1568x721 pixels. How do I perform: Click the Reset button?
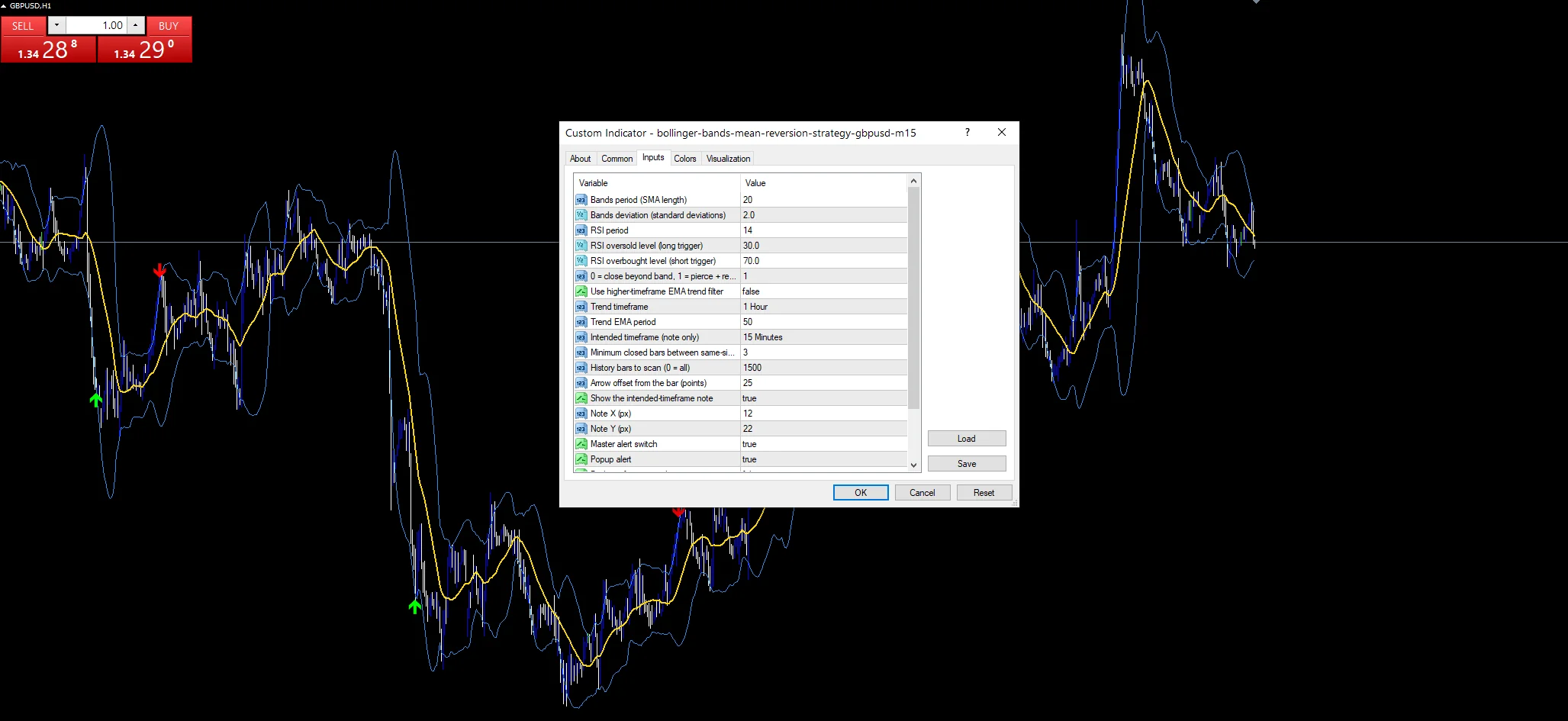click(x=984, y=493)
